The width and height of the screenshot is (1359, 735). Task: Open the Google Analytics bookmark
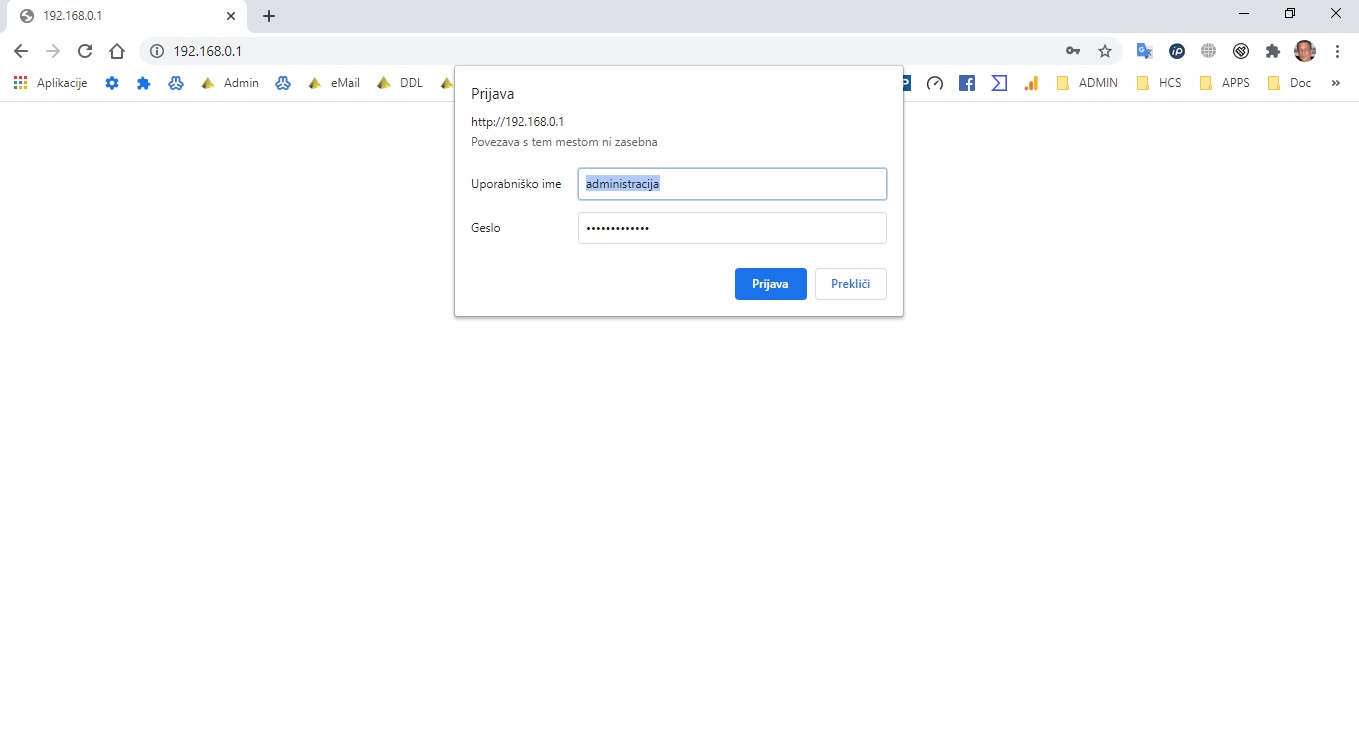pyautogui.click(x=1031, y=83)
